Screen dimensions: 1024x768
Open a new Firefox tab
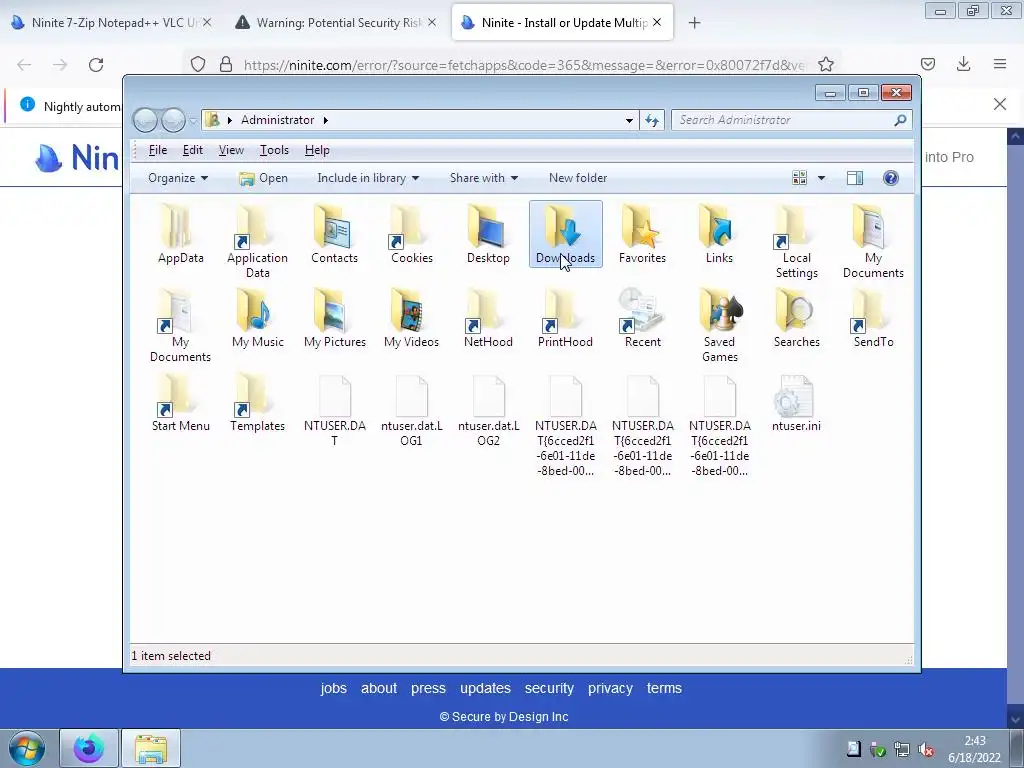pyautogui.click(x=694, y=23)
